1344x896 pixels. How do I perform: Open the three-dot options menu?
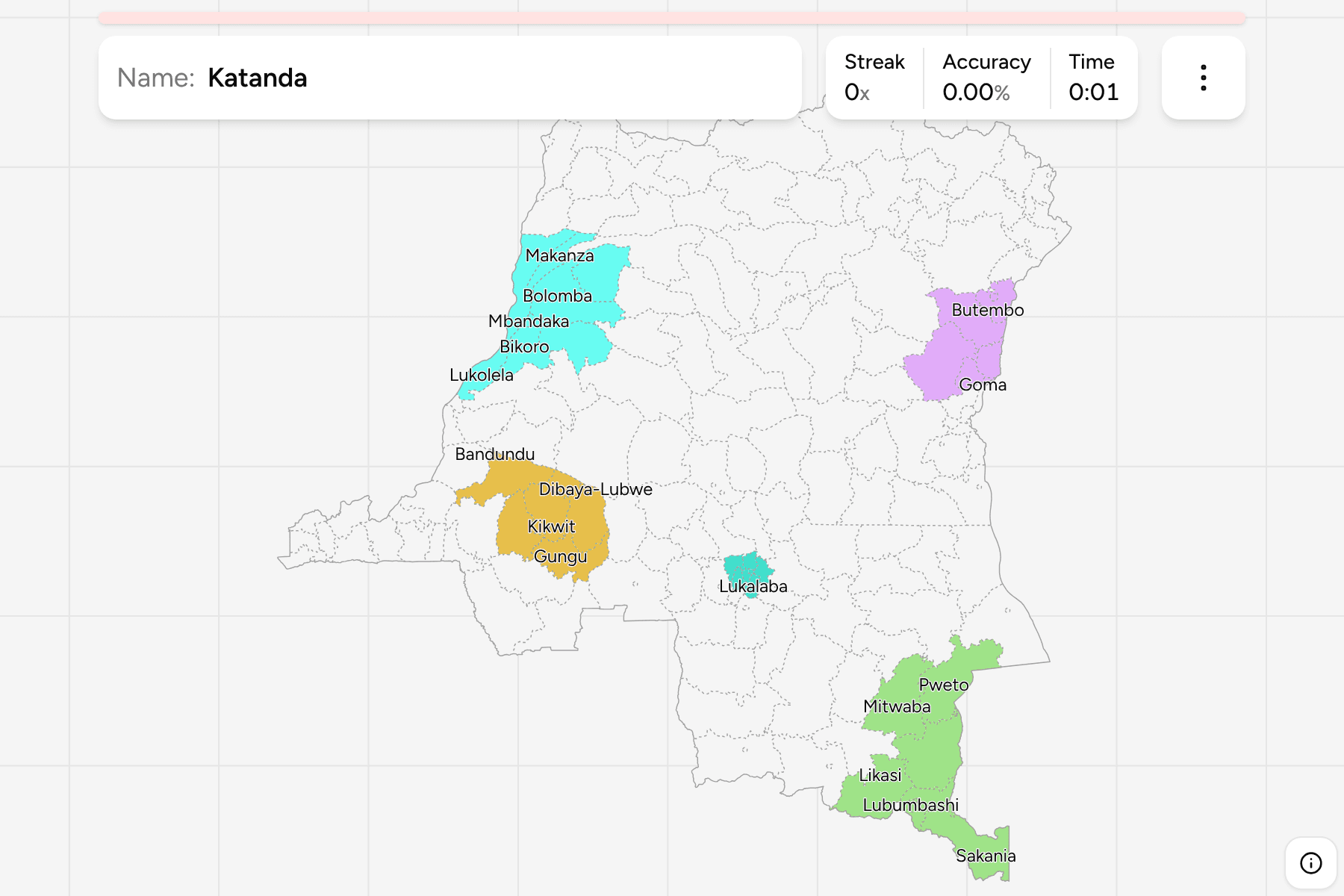(1203, 78)
